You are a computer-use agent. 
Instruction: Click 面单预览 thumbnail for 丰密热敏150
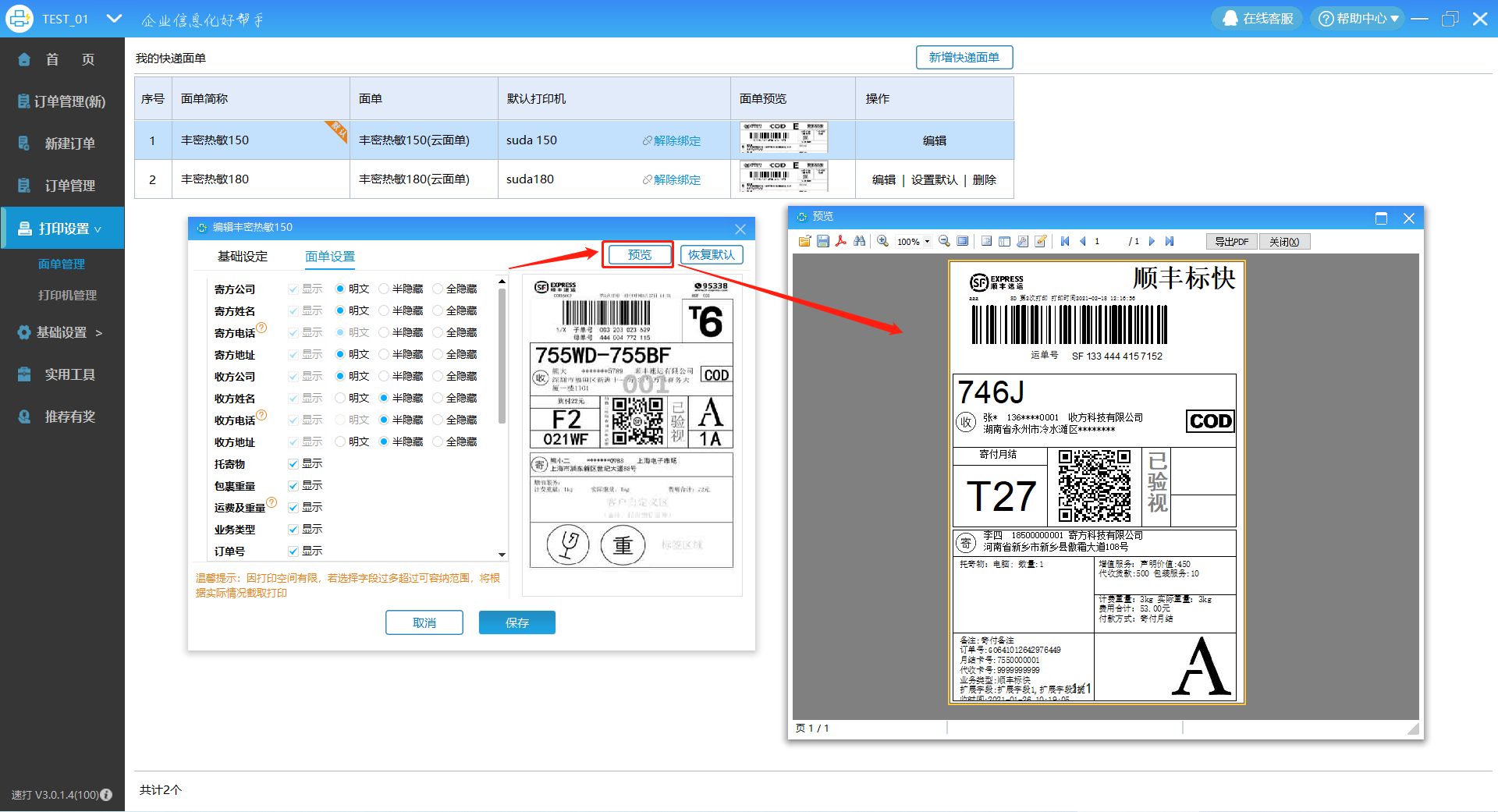point(783,138)
